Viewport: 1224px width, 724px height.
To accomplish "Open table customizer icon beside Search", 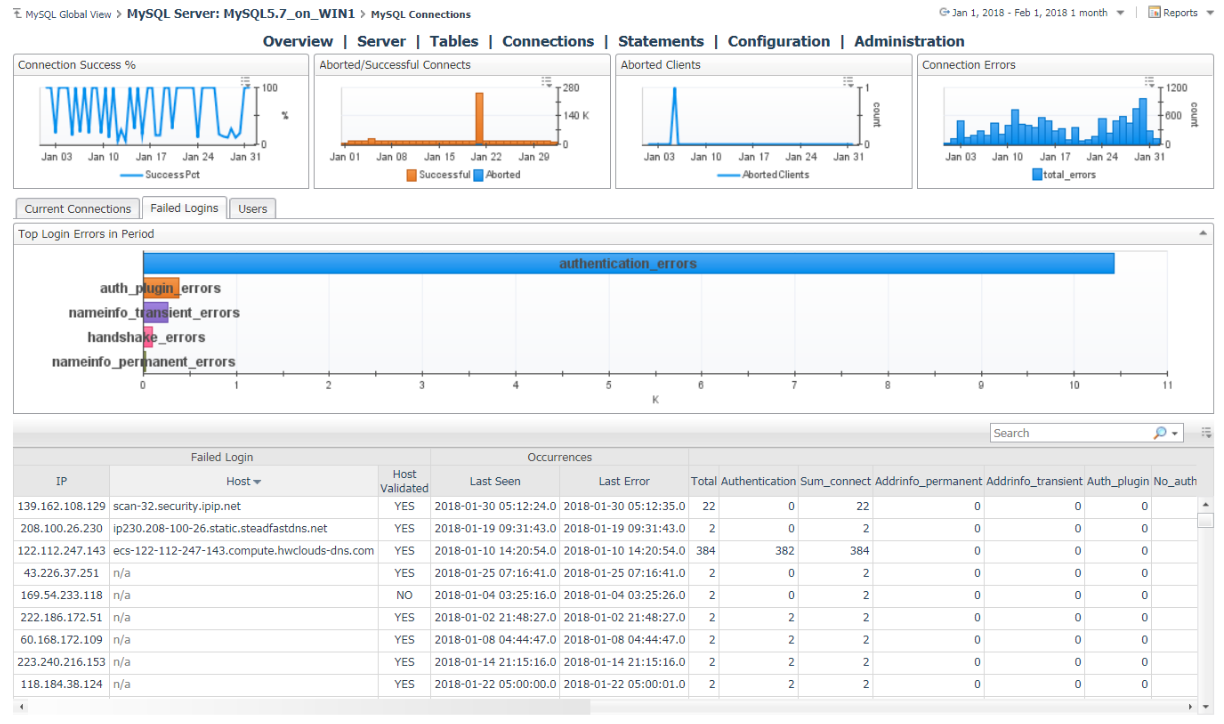I will click(x=1207, y=433).
